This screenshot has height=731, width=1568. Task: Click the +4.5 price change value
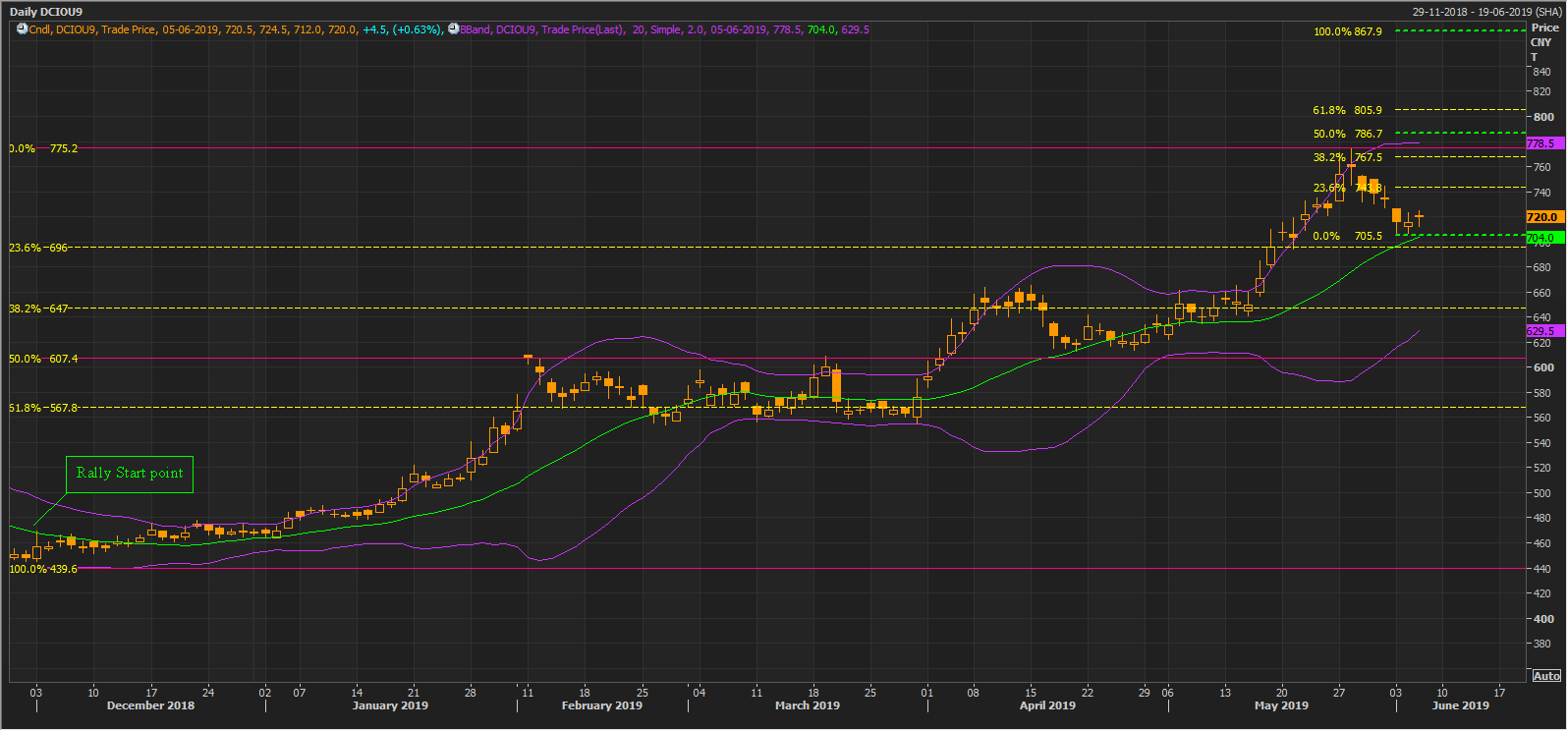tap(374, 29)
